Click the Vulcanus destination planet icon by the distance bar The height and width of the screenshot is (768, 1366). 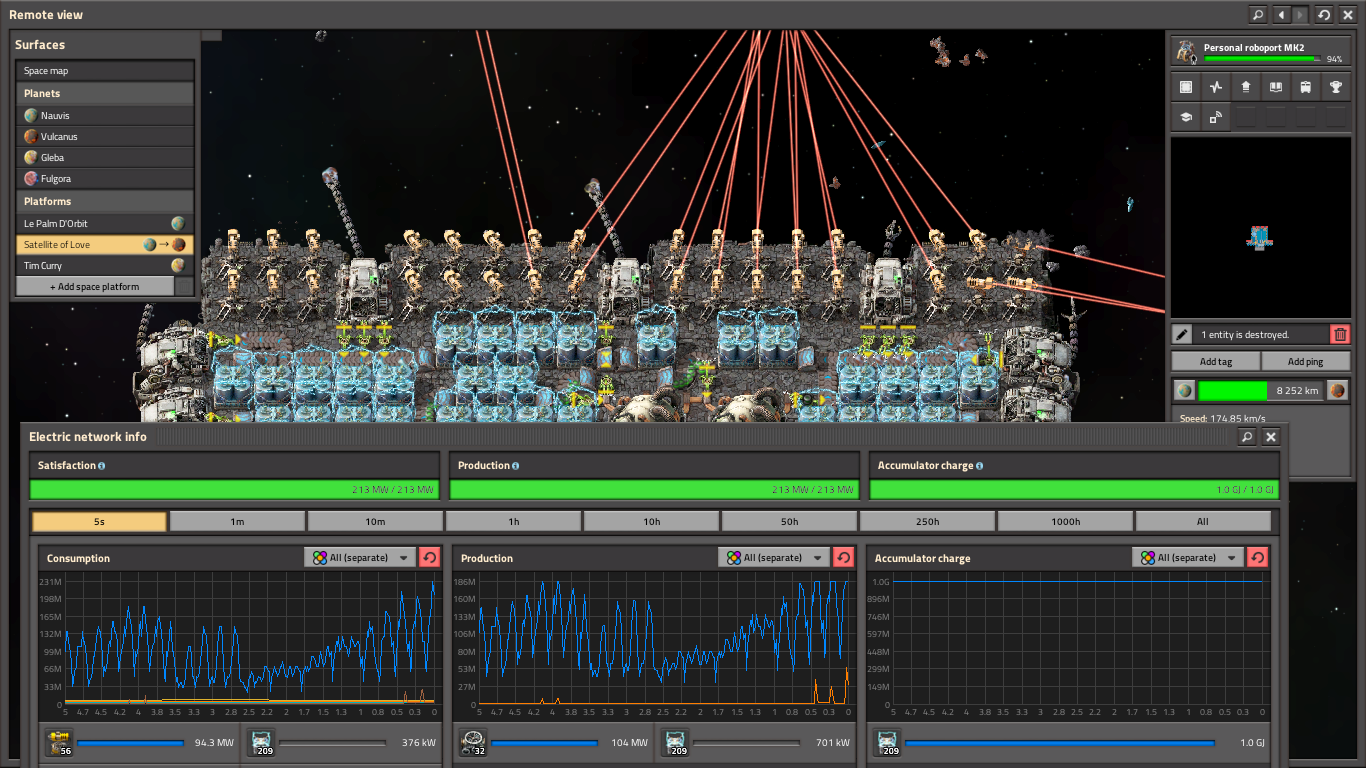tap(1337, 390)
